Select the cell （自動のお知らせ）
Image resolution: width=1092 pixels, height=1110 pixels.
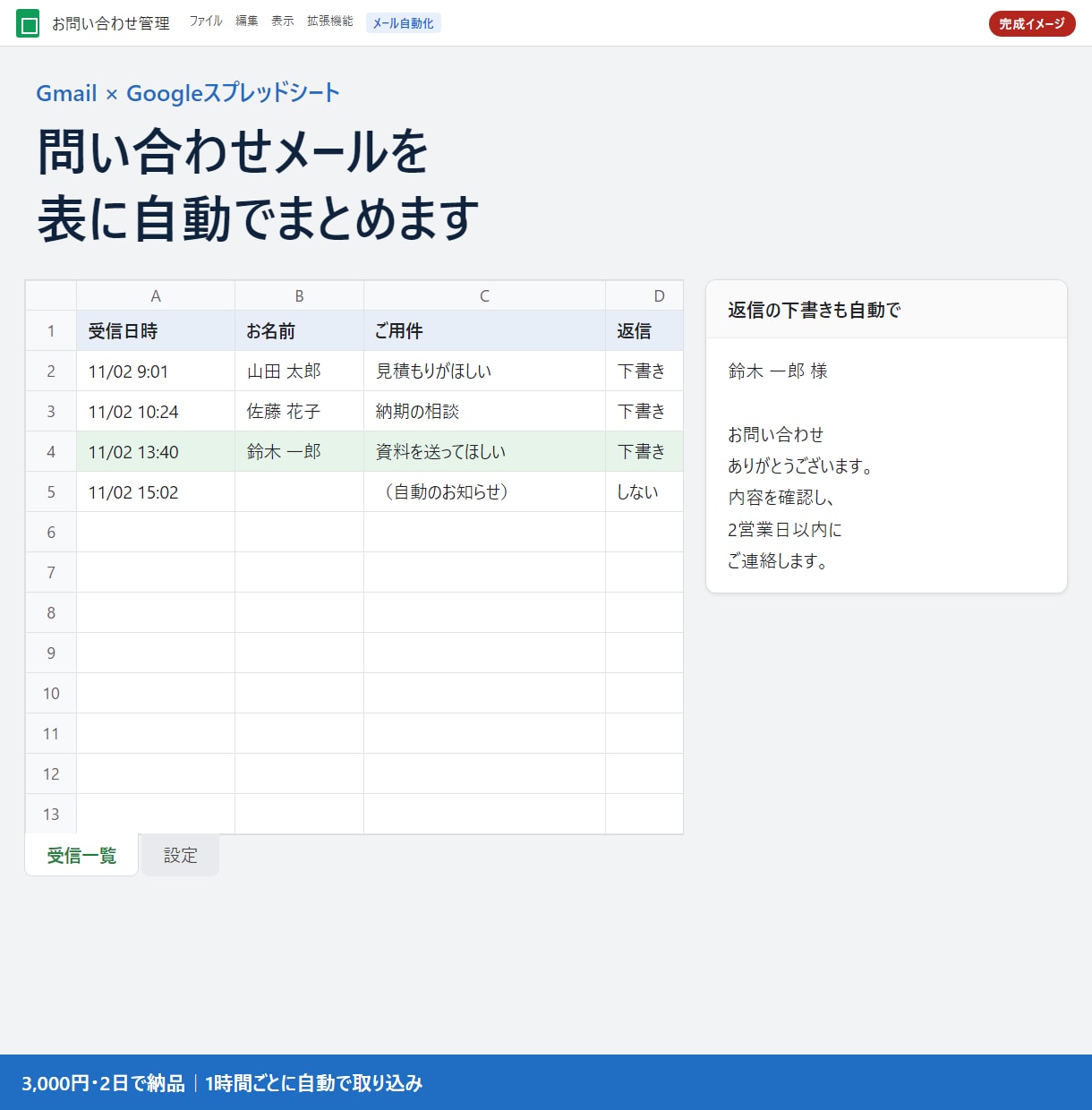coord(484,492)
